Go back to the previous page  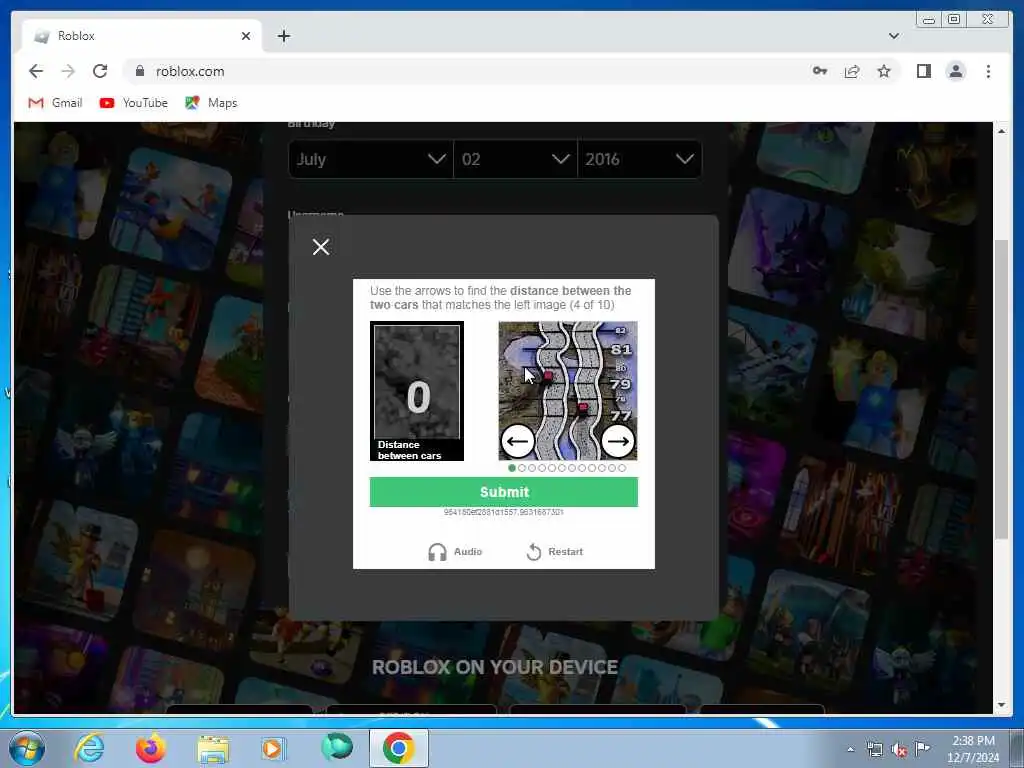coord(36,71)
